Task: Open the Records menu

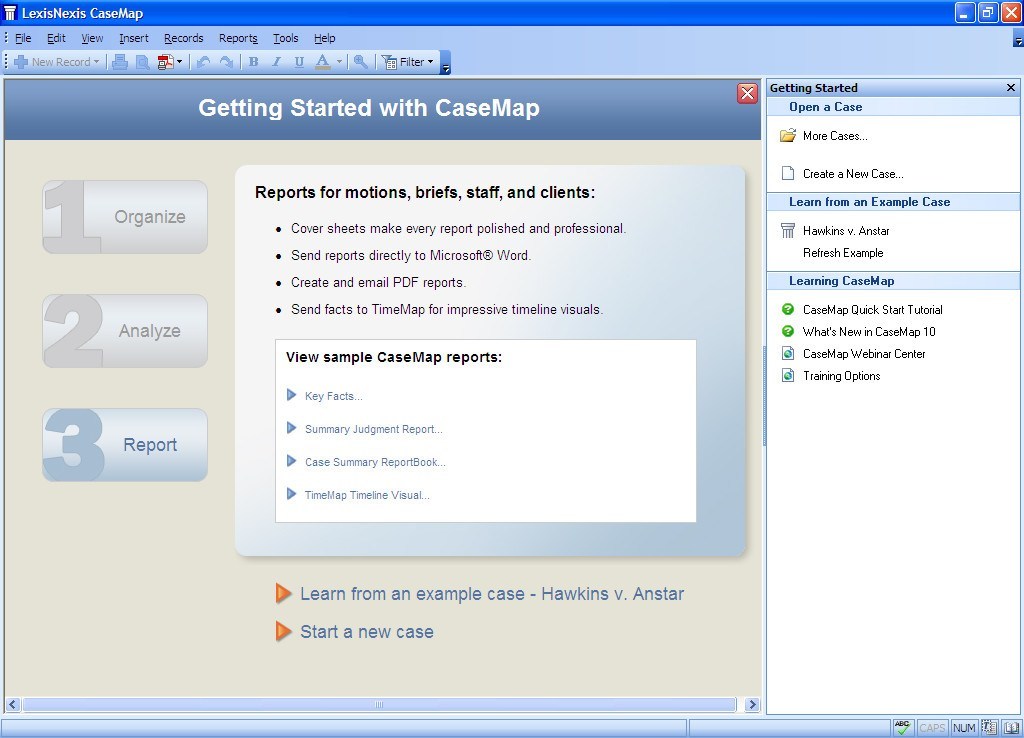Action: click(184, 38)
